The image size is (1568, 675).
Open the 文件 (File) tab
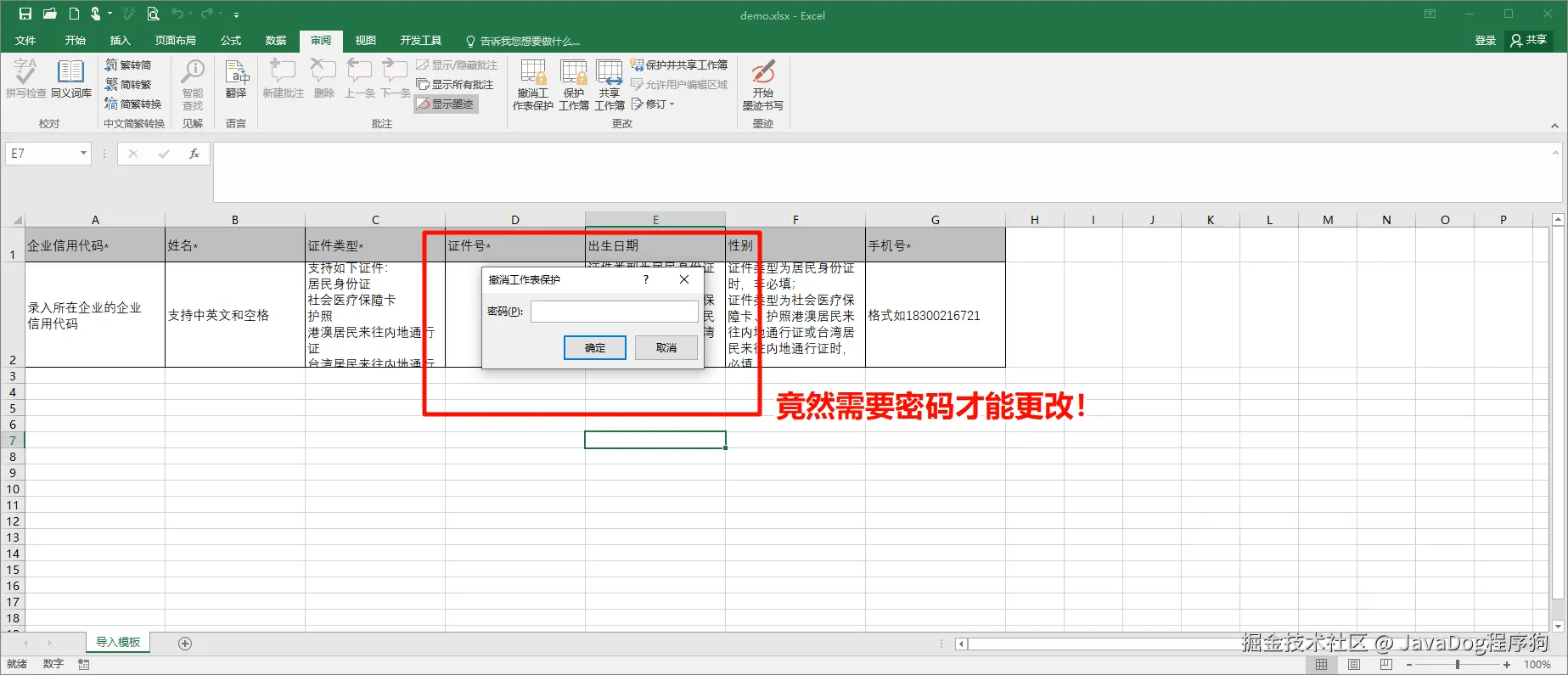(25, 41)
